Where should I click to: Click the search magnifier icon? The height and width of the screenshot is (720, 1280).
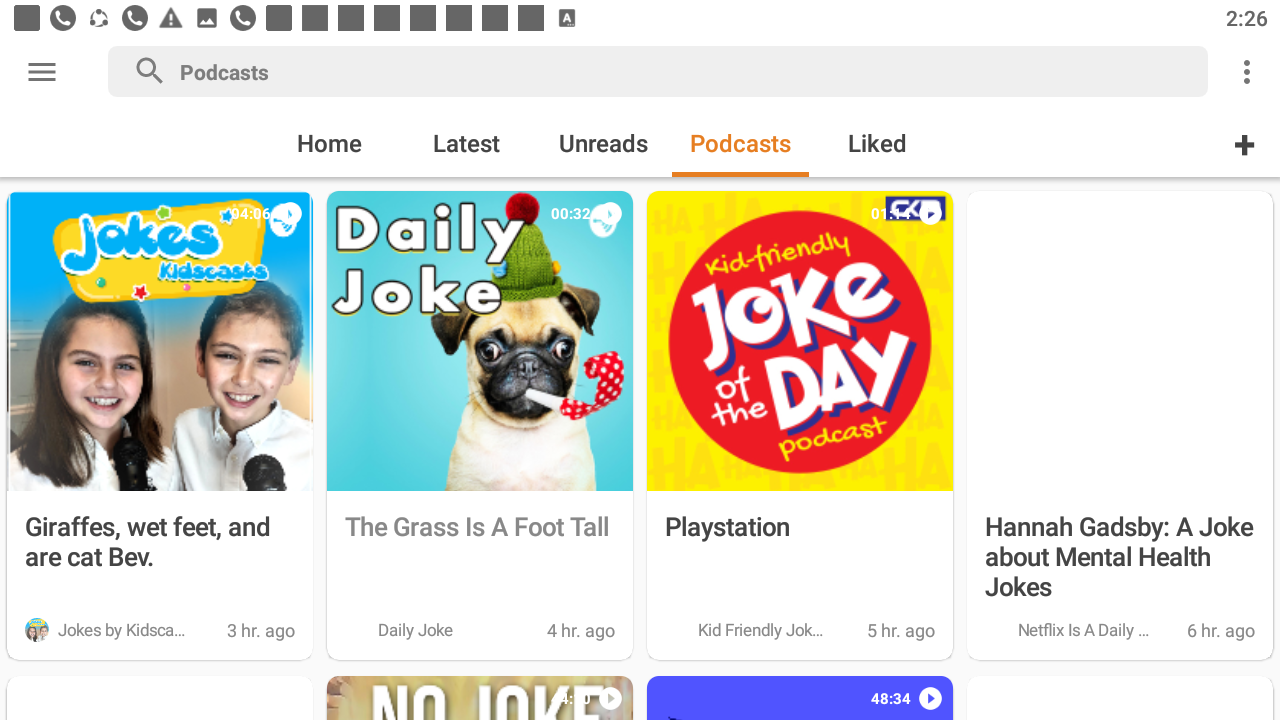(x=149, y=71)
